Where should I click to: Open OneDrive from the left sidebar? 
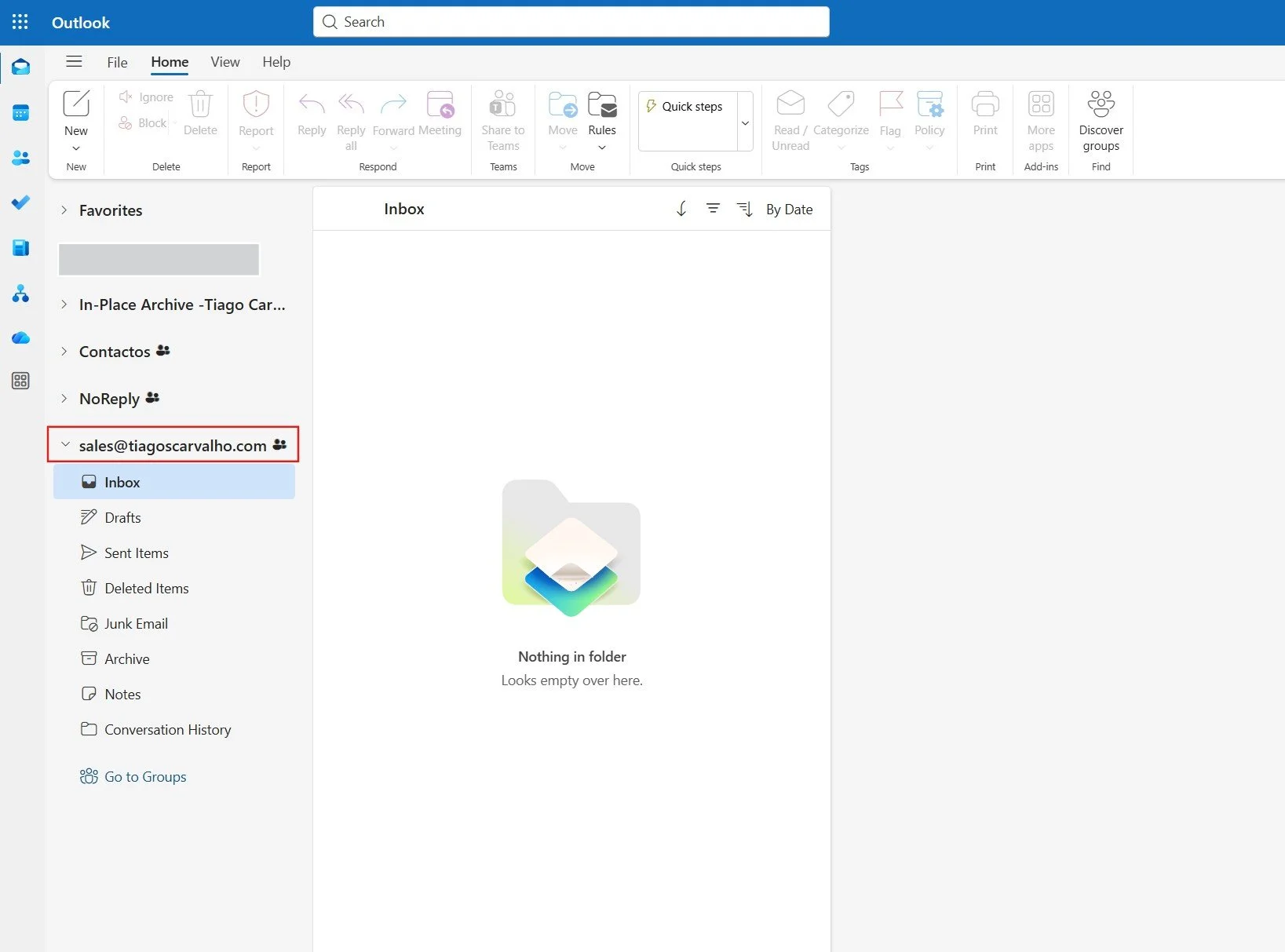coord(20,337)
